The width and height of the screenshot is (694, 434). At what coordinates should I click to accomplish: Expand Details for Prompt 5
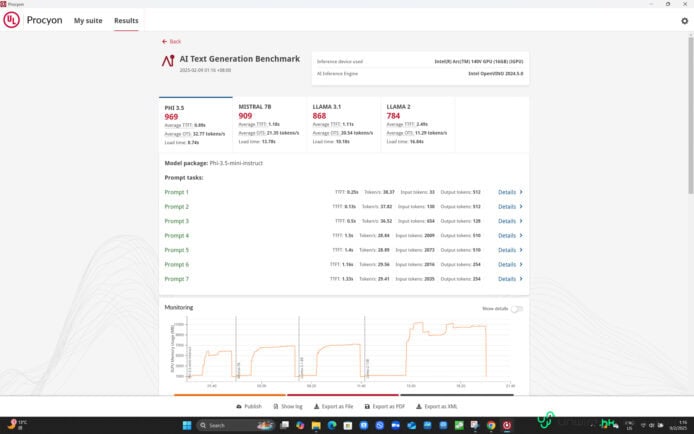[x=509, y=250]
